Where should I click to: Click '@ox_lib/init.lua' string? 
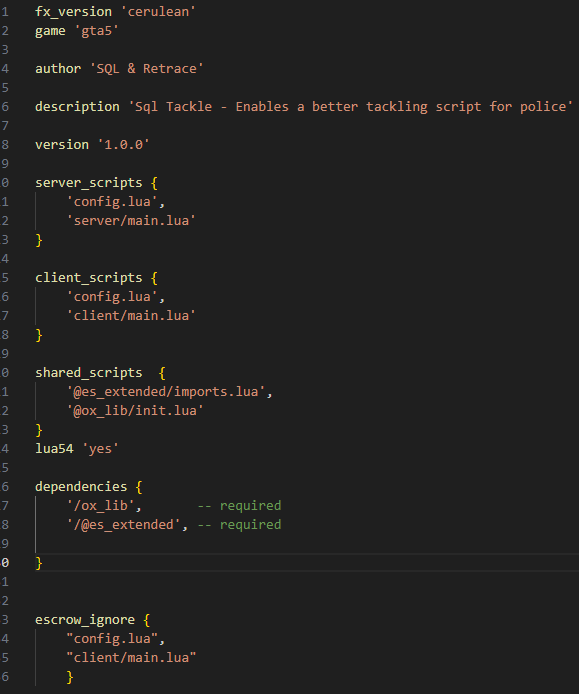tap(135, 411)
